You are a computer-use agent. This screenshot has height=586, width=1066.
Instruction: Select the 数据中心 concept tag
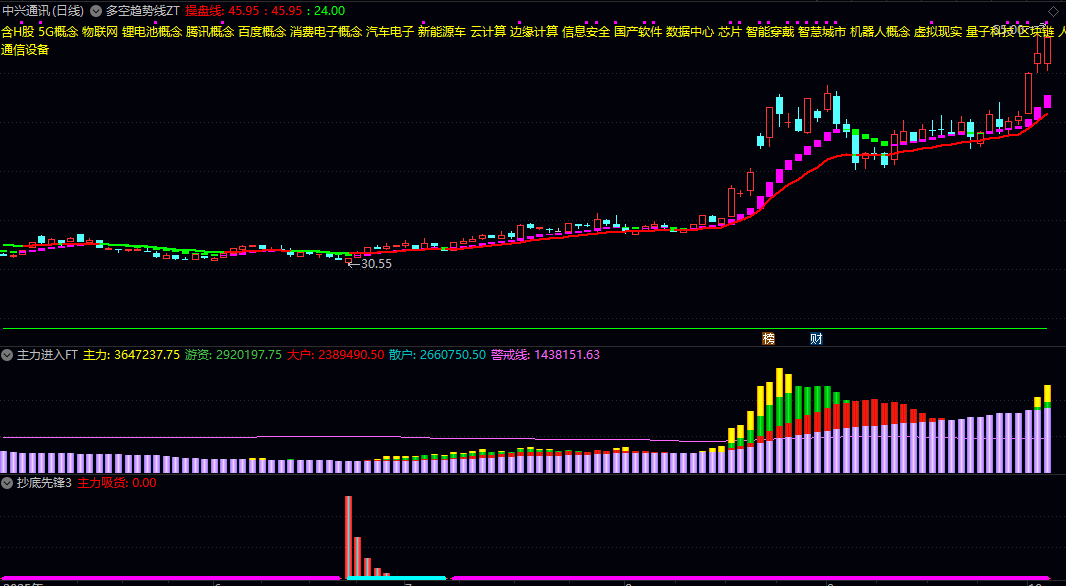point(690,31)
